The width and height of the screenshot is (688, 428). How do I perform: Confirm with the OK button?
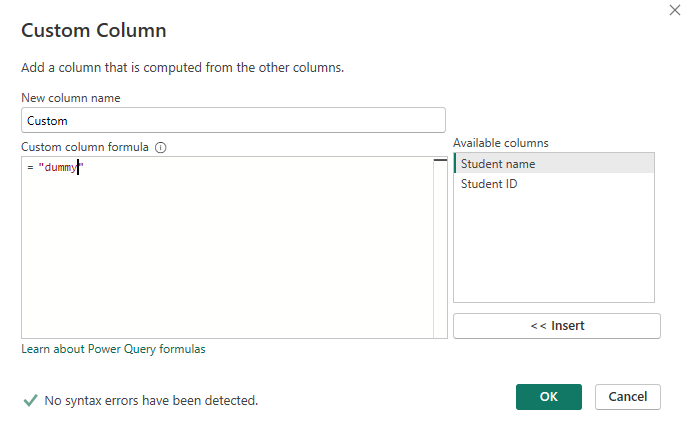(x=549, y=396)
